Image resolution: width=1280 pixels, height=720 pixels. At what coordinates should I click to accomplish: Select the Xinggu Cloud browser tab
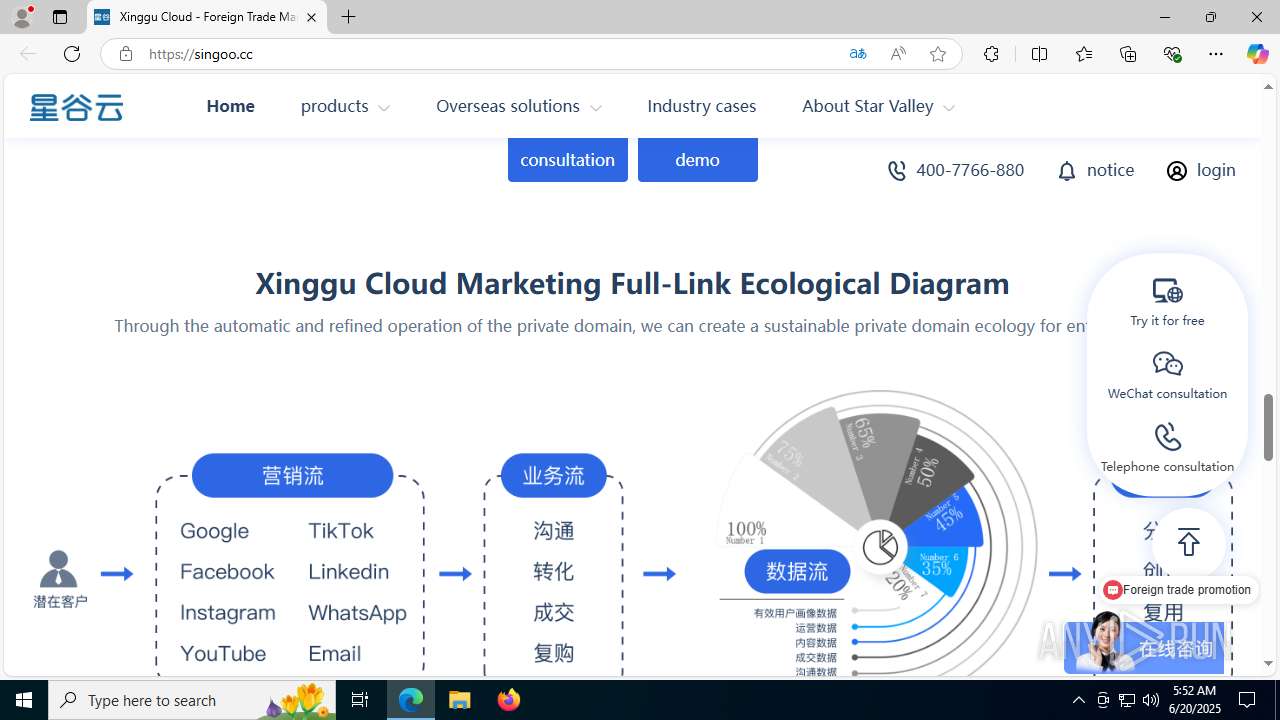pos(207,17)
